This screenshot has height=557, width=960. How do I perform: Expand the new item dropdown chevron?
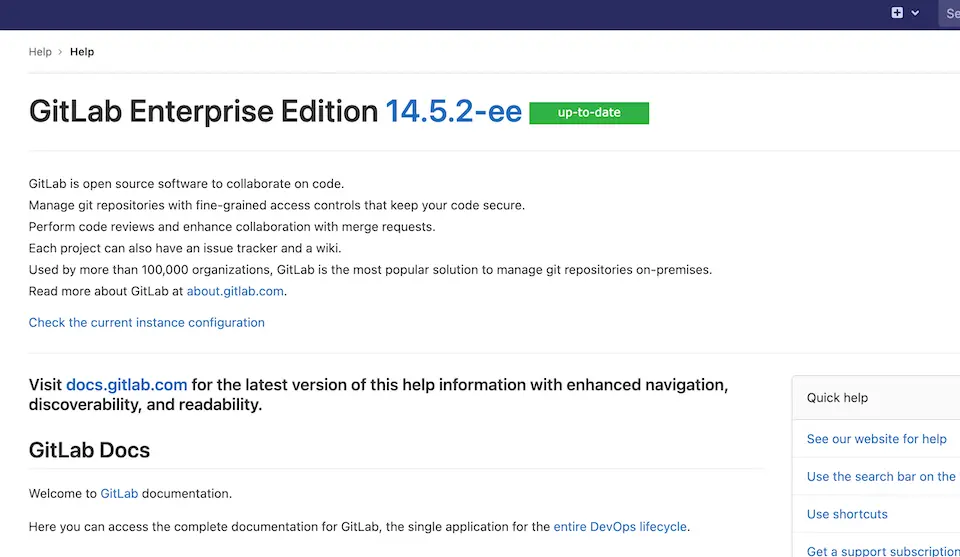click(915, 13)
